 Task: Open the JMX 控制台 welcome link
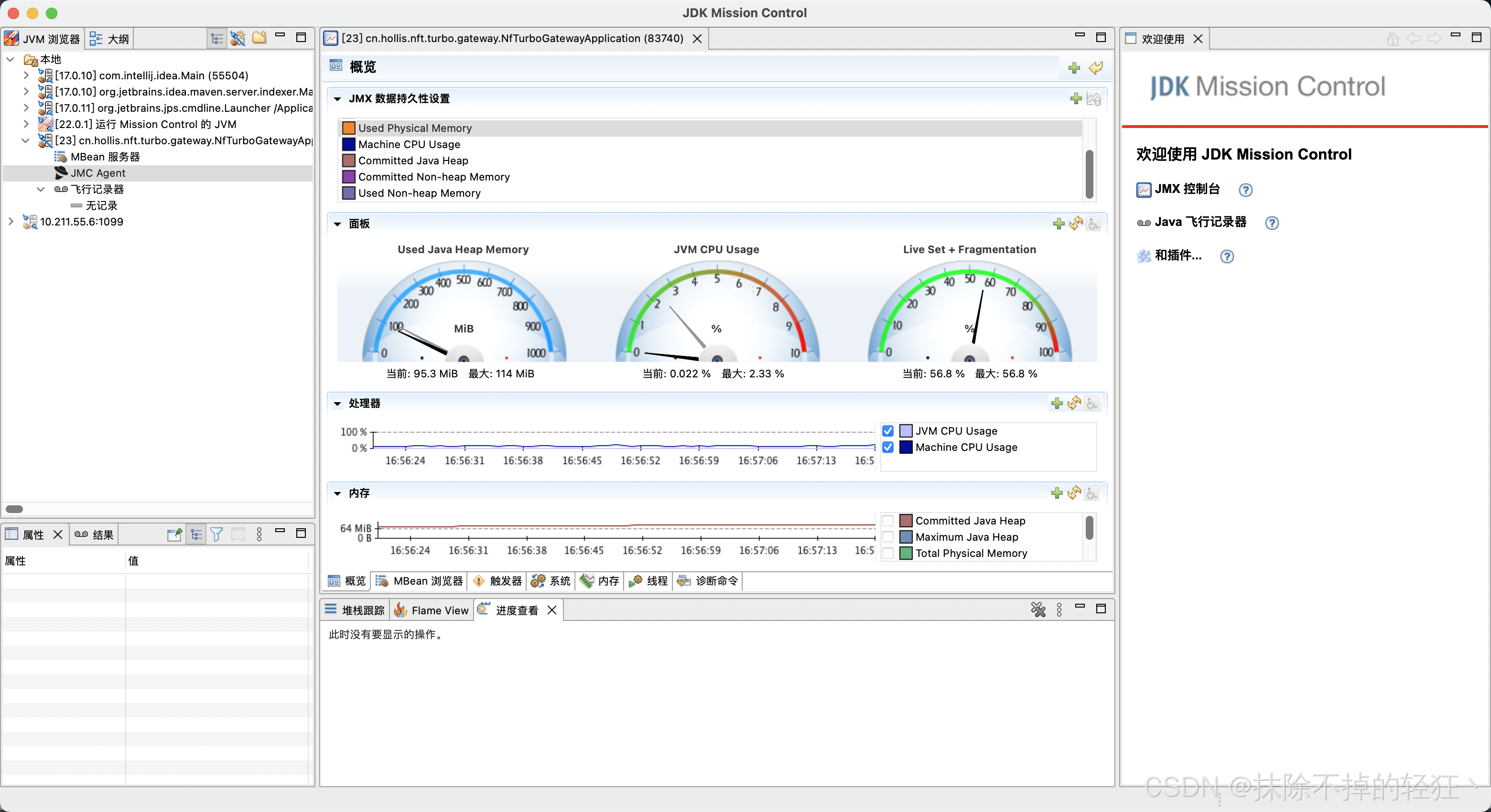(x=1187, y=189)
